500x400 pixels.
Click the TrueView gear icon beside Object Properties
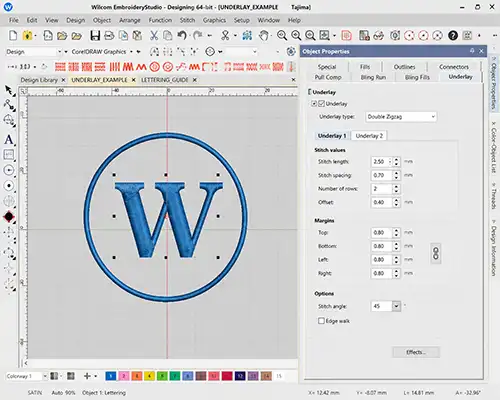[291, 51]
